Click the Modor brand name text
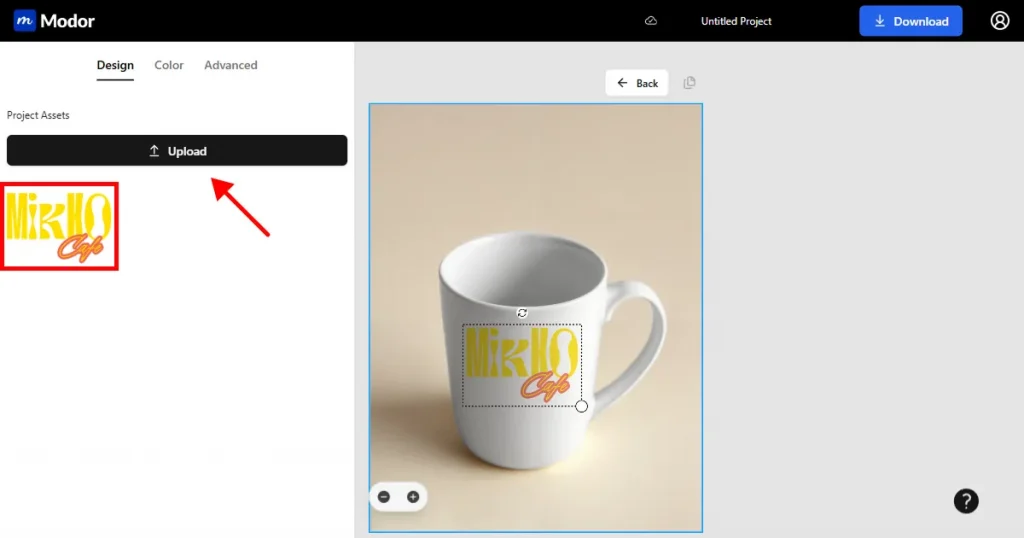Image resolution: width=1024 pixels, height=538 pixels. coord(67,21)
